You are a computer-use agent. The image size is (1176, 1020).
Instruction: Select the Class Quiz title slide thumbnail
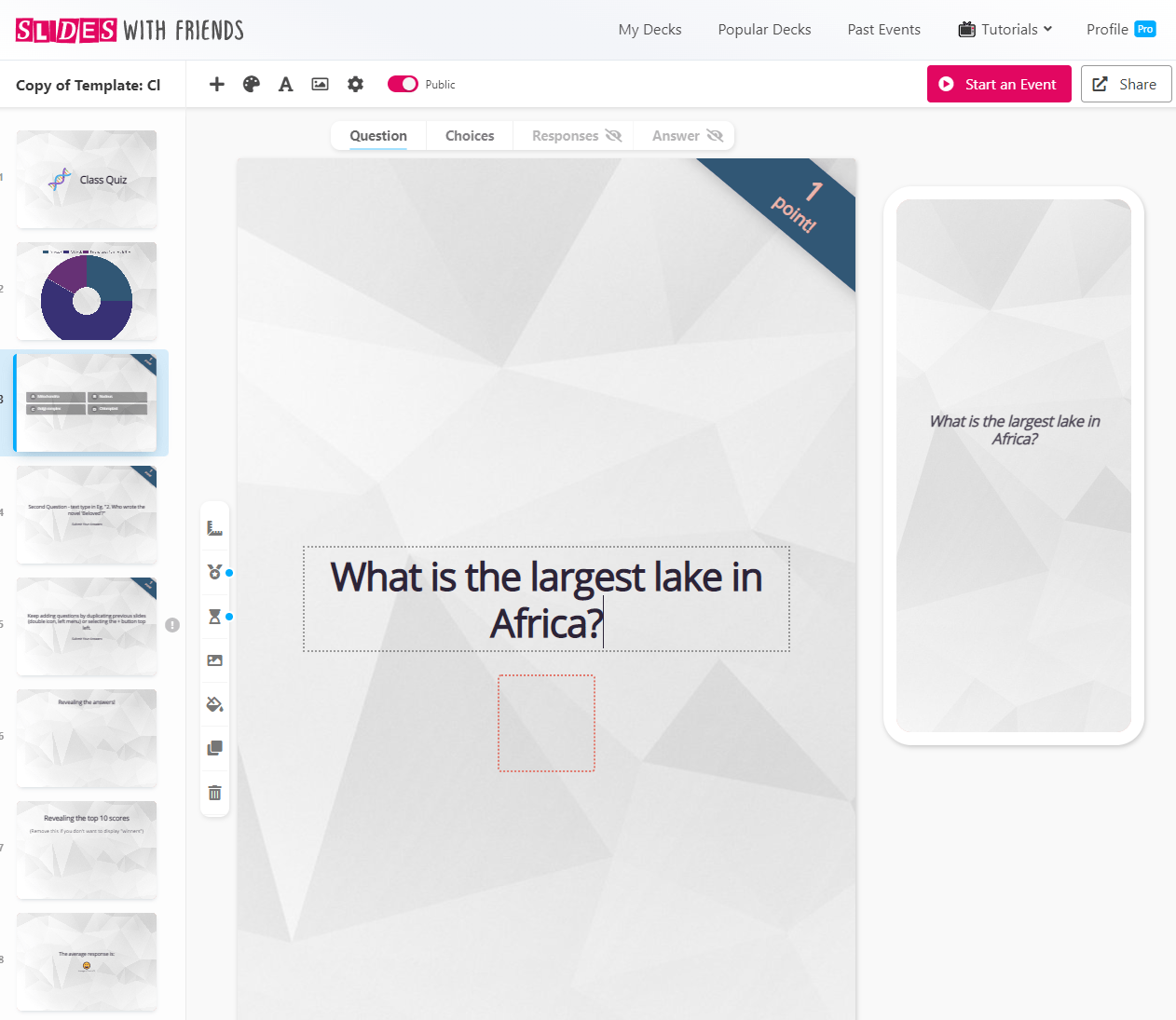tap(87, 180)
